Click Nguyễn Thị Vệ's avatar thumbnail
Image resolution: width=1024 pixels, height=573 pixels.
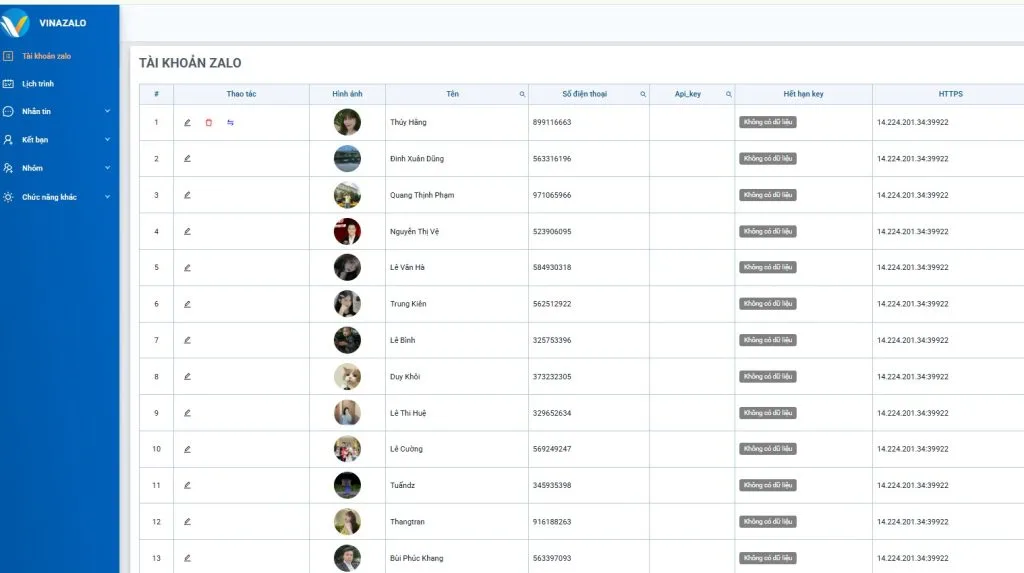pyautogui.click(x=347, y=231)
